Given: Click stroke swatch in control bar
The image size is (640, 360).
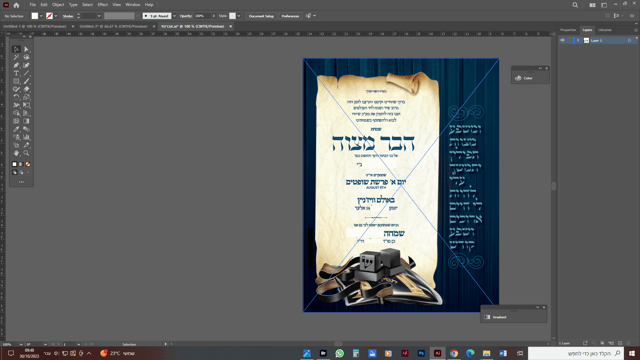Looking at the screenshot, I should click(x=49, y=16).
